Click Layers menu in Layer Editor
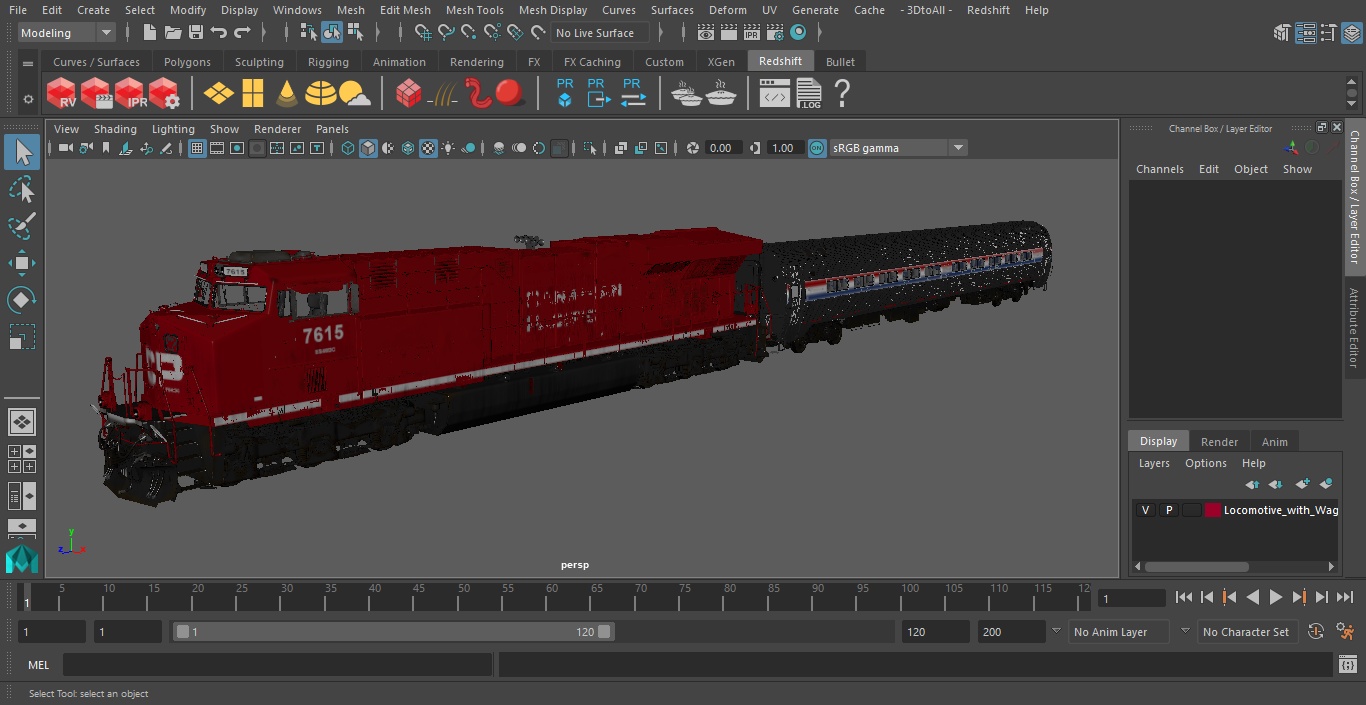This screenshot has height=705, width=1366. point(1154,463)
